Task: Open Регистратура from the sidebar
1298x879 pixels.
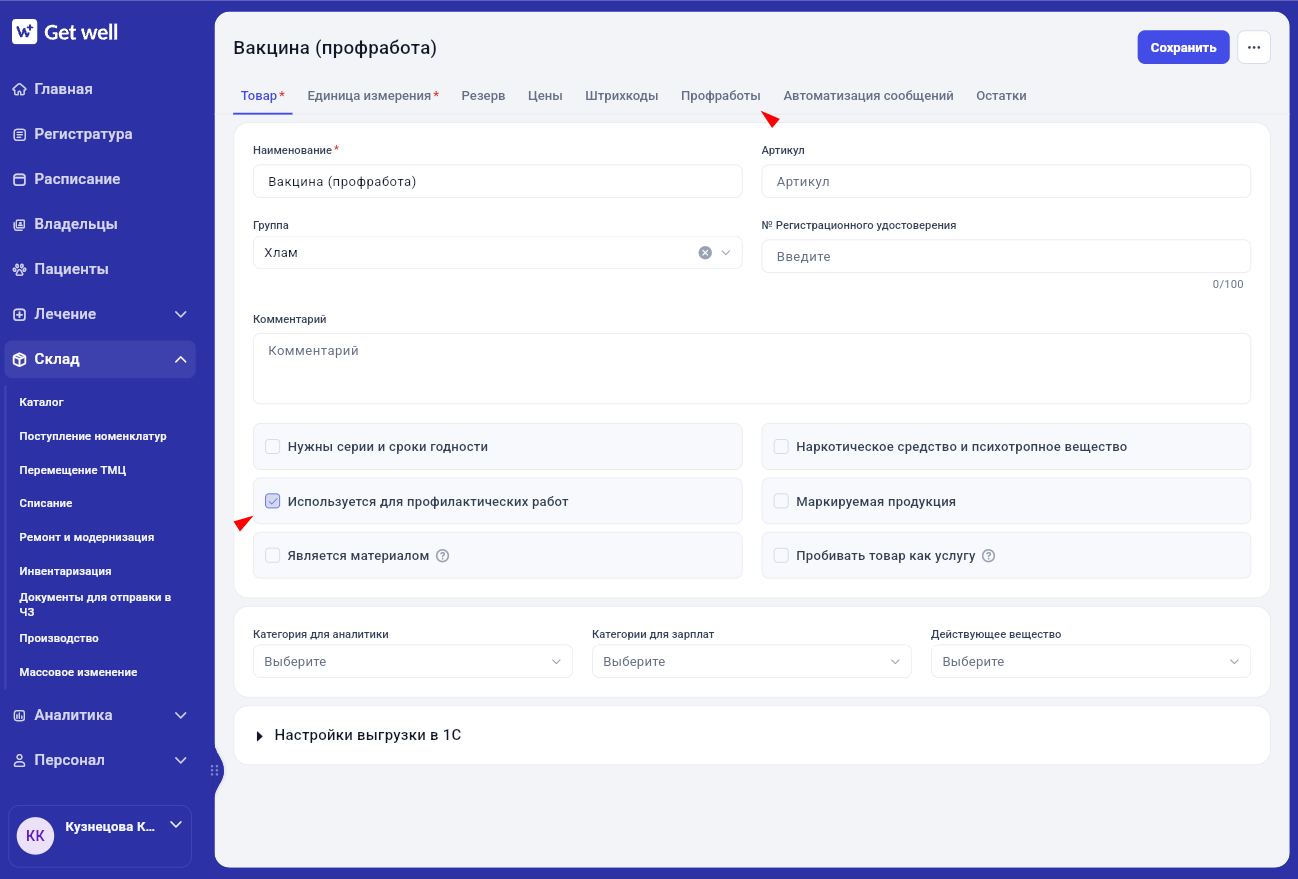Action: click(x=83, y=134)
